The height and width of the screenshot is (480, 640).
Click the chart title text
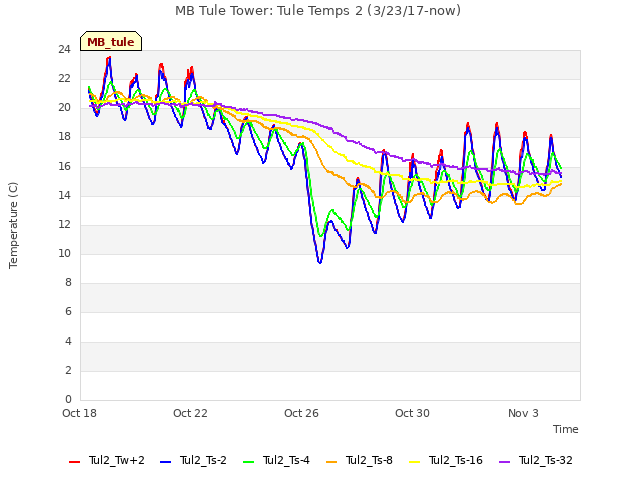(318, 11)
